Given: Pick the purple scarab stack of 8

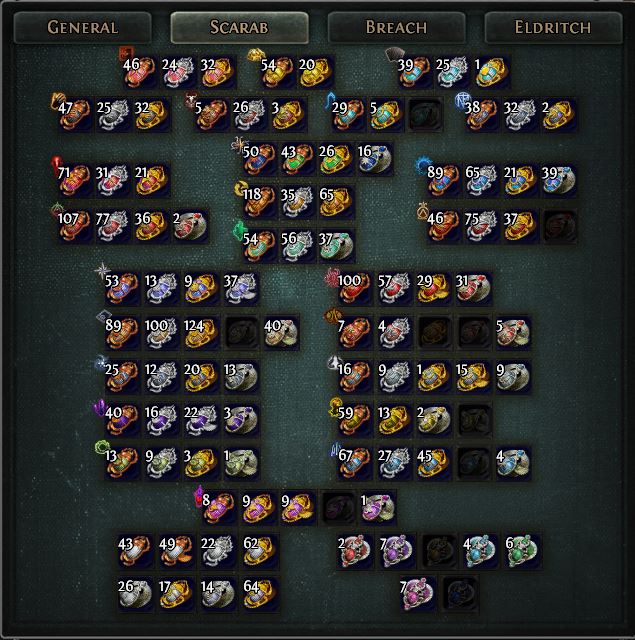Looking at the screenshot, I should (219, 507).
